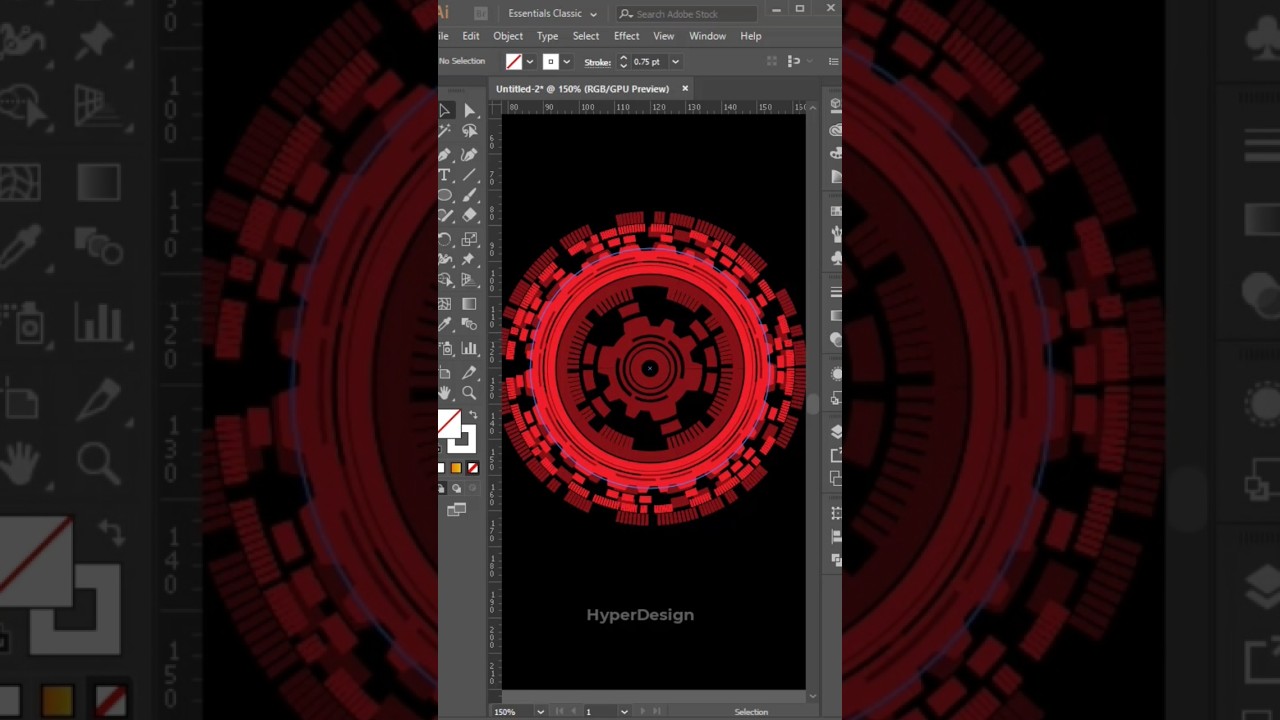
Task: Select the Scale tool
Action: pos(470,239)
